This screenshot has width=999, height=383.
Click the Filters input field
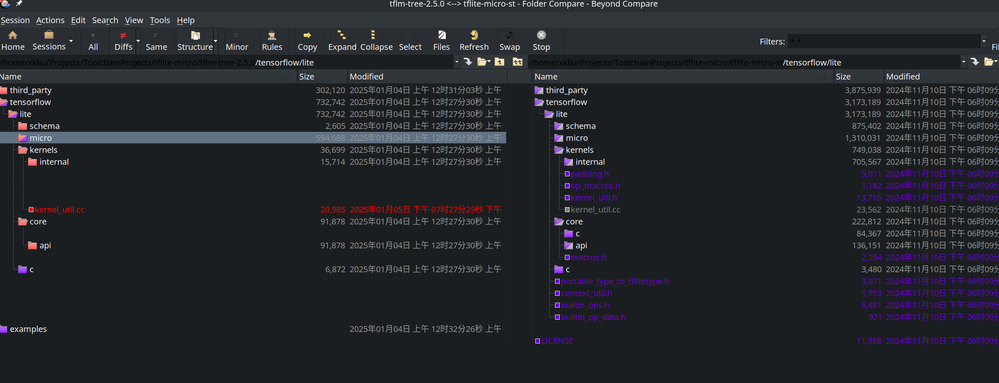click(883, 41)
